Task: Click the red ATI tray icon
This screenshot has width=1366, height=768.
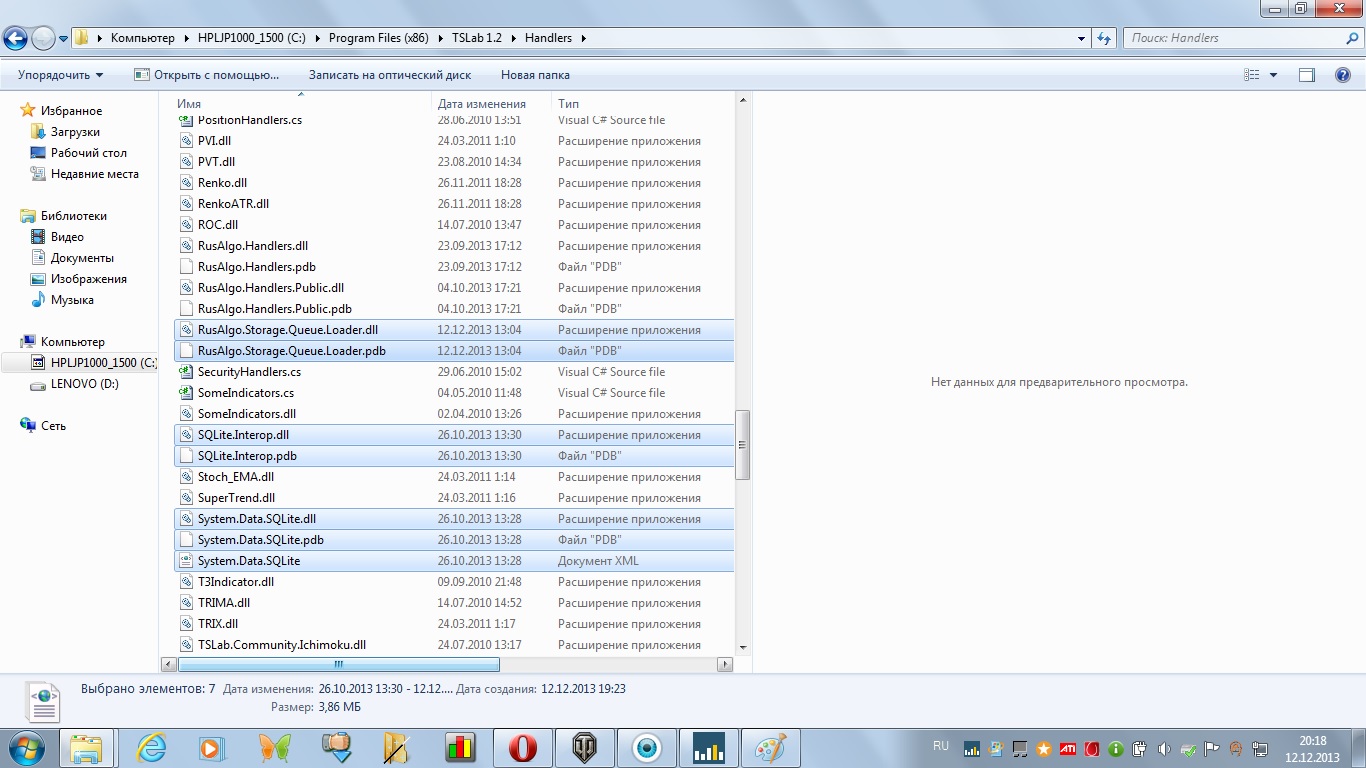Action: pos(1068,749)
